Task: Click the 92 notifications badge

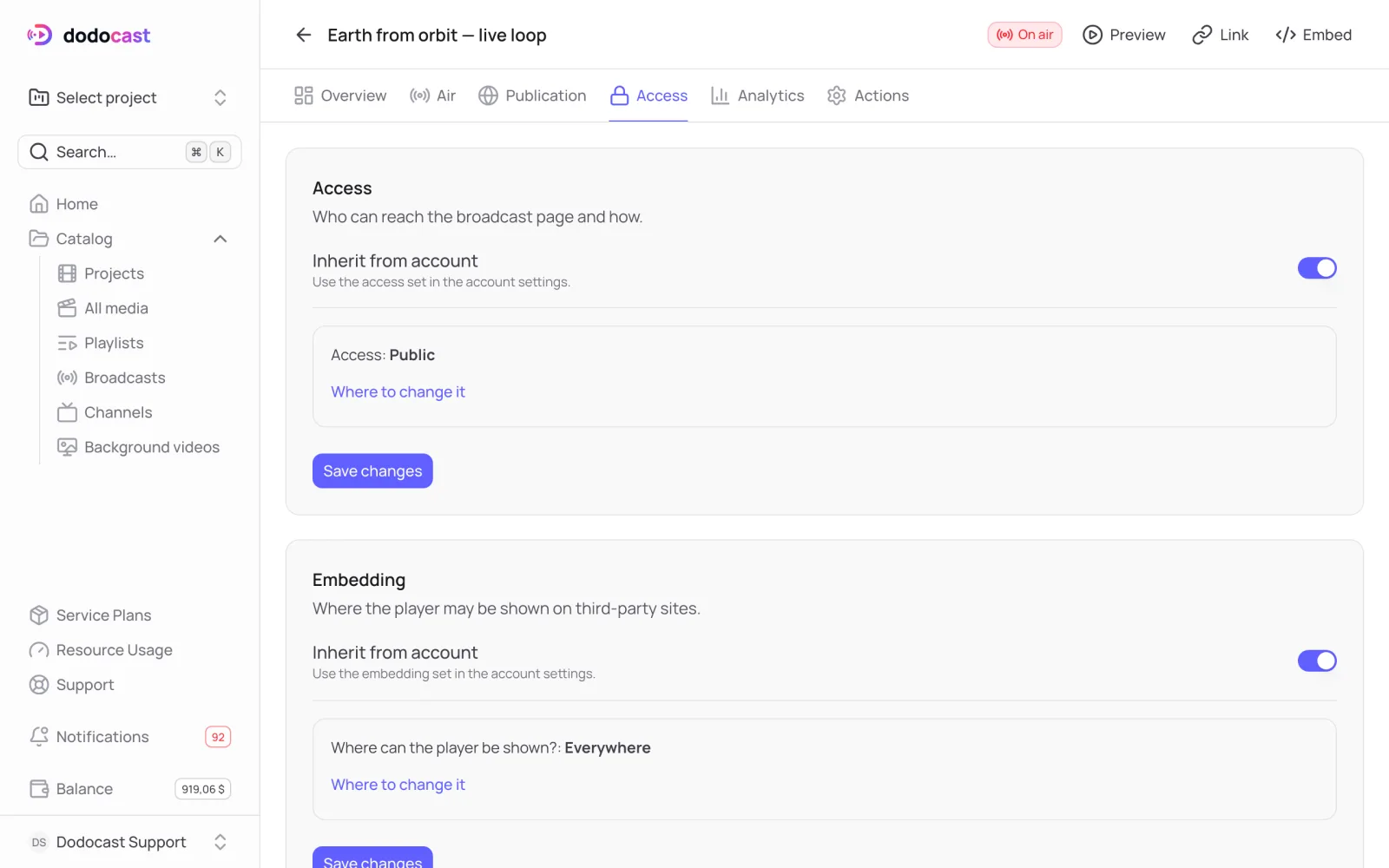Action: (218, 737)
